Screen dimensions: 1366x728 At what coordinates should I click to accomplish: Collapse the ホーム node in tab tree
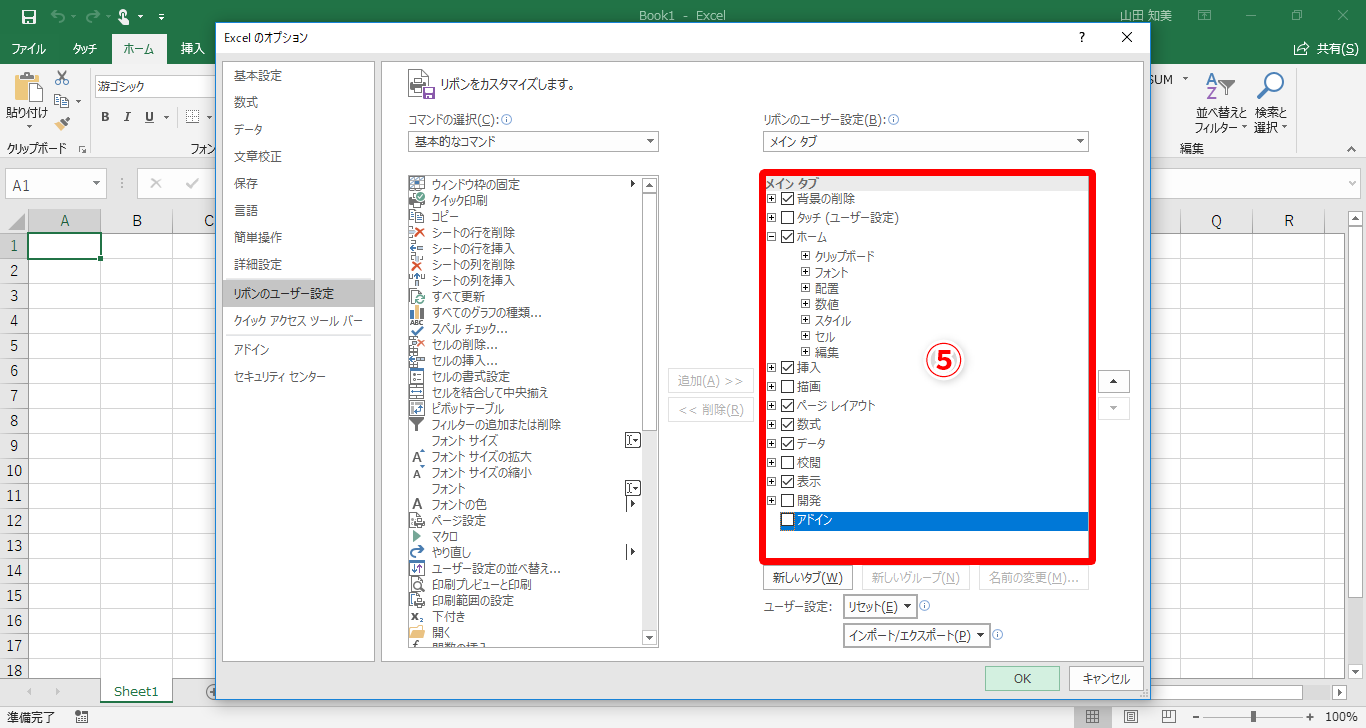[771, 237]
